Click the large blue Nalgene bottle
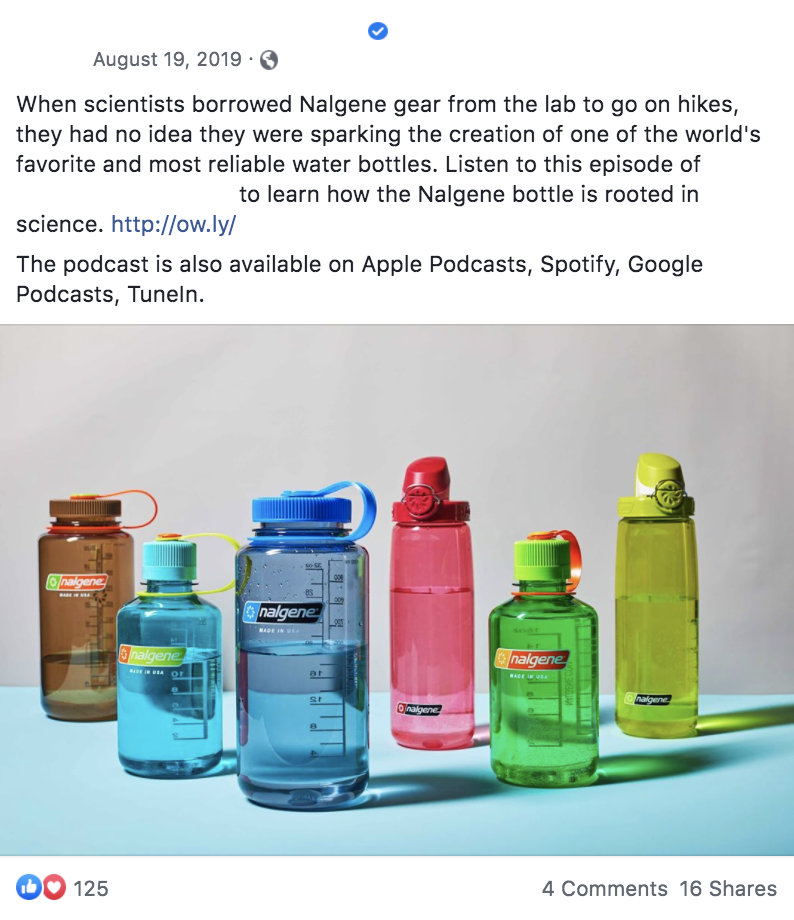This screenshot has height=920, width=794. (x=303, y=645)
